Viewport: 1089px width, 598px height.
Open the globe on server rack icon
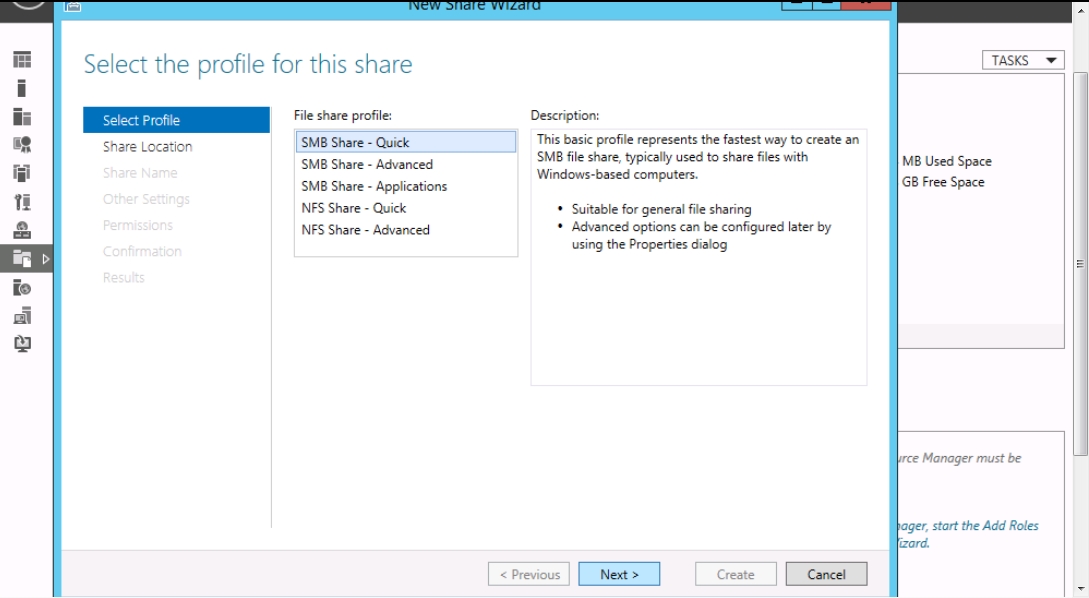pos(22,230)
